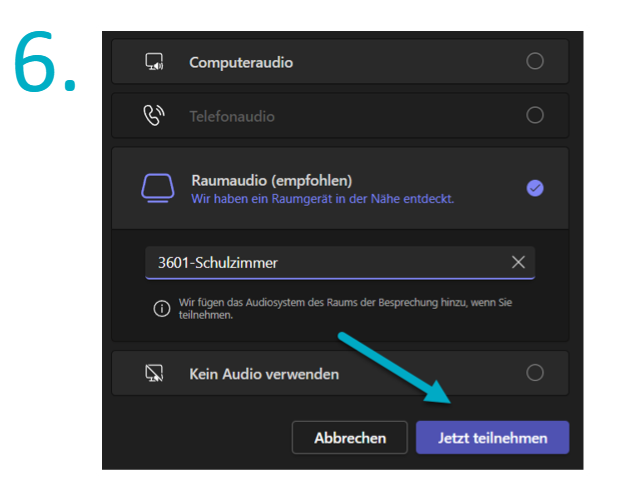Clear room name with the X icon

(518, 262)
